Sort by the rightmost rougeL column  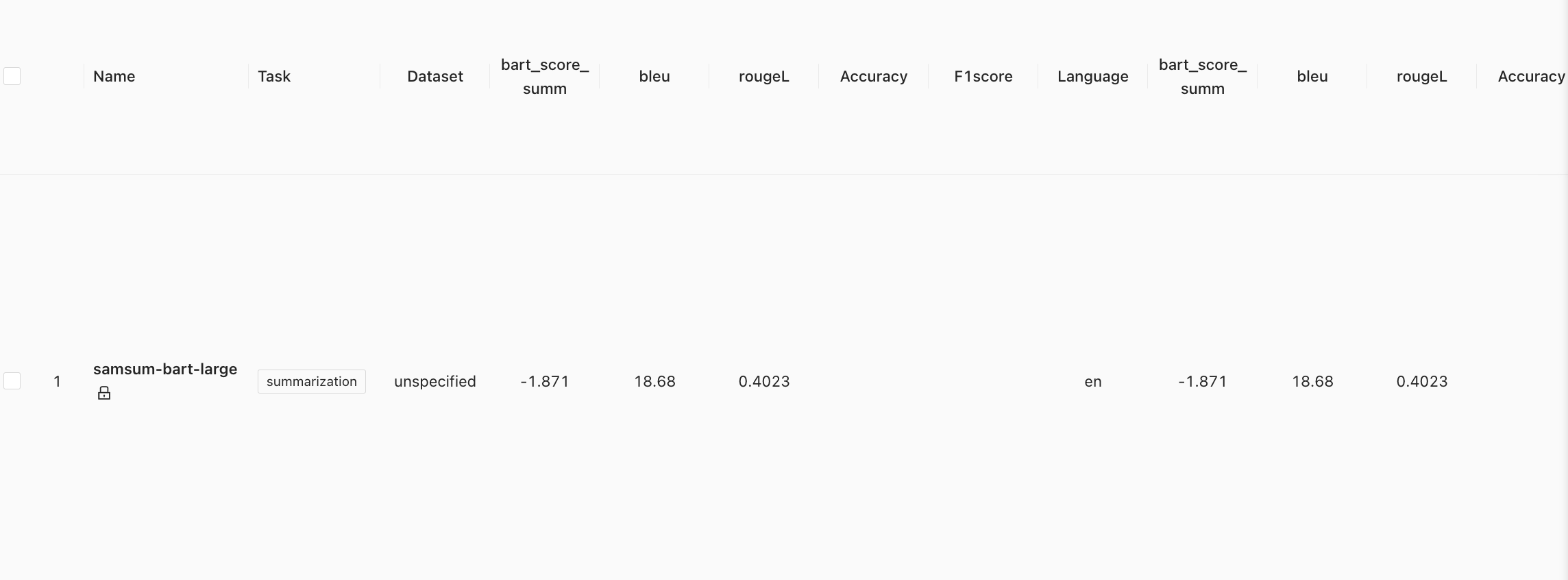click(1421, 76)
